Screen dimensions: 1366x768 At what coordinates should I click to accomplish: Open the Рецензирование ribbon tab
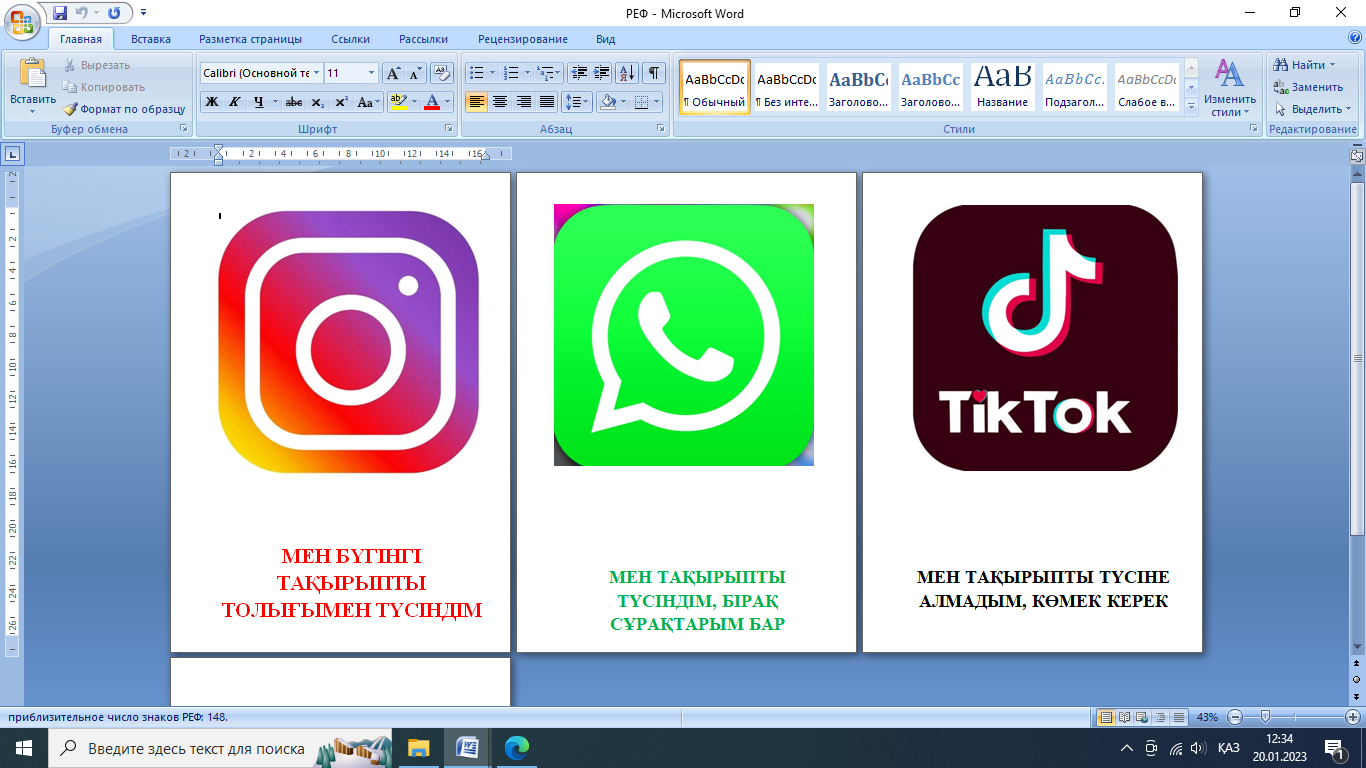[523, 39]
